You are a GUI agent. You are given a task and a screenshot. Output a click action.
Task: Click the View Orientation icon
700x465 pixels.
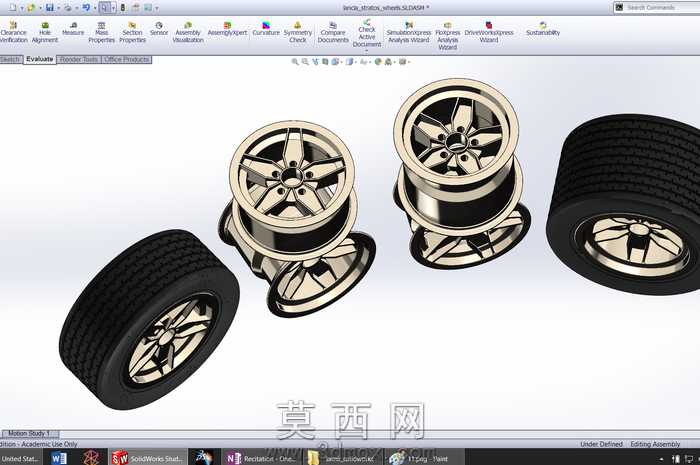pos(335,62)
